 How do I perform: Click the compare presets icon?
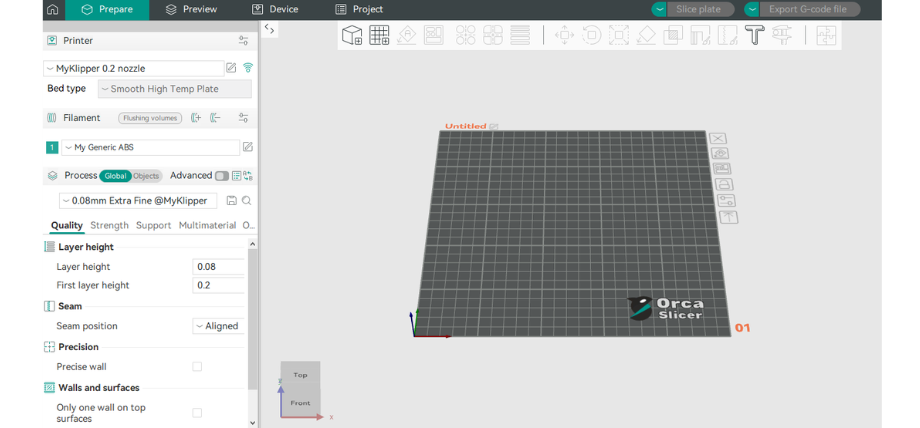pyautogui.click(x=248, y=176)
